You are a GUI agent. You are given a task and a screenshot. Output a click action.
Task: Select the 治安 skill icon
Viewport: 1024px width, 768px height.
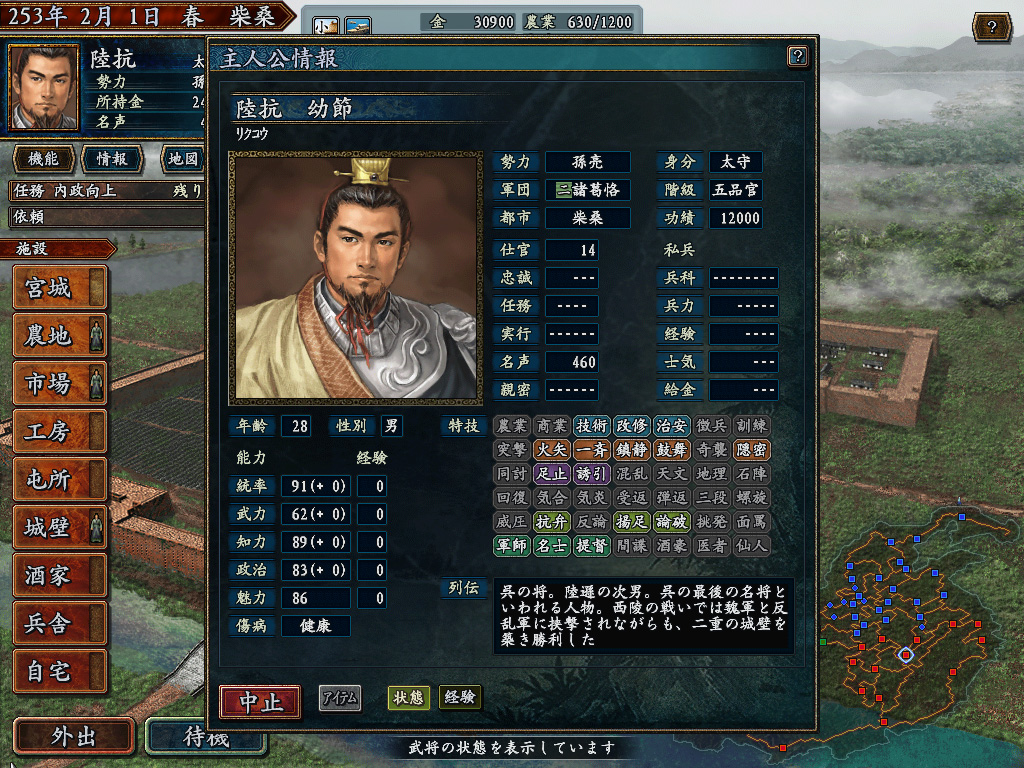click(671, 426)
